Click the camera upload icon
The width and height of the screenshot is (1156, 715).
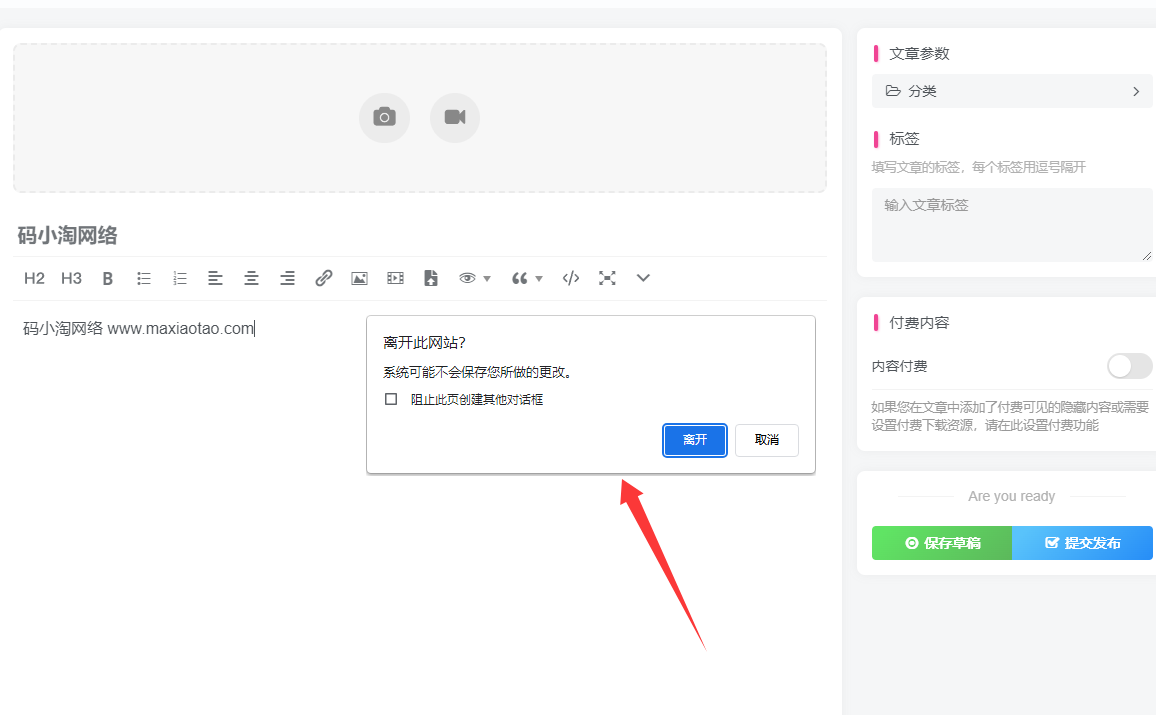[384, 117]
